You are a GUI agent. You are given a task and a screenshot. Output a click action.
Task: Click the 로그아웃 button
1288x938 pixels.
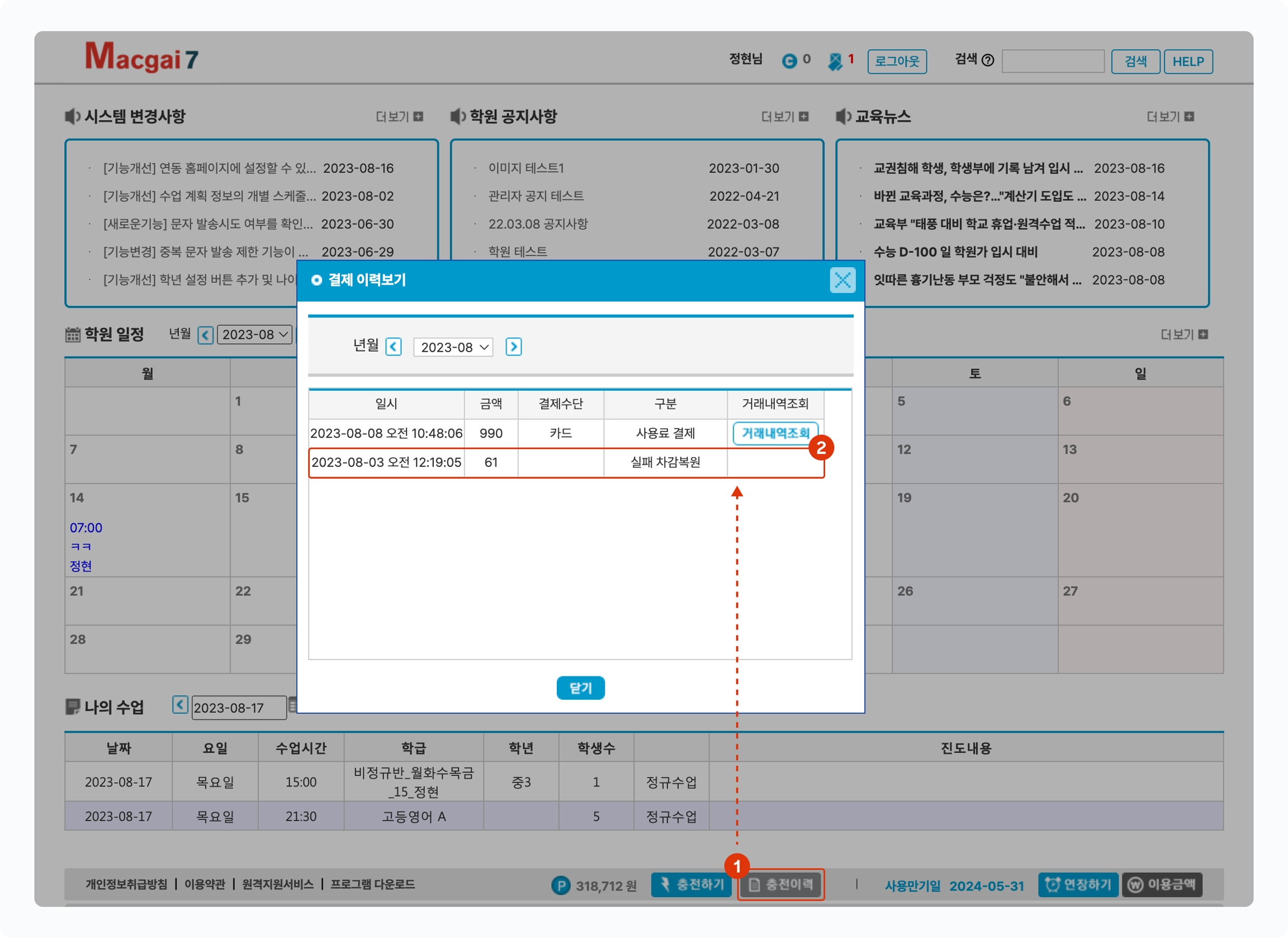[896, 61]
